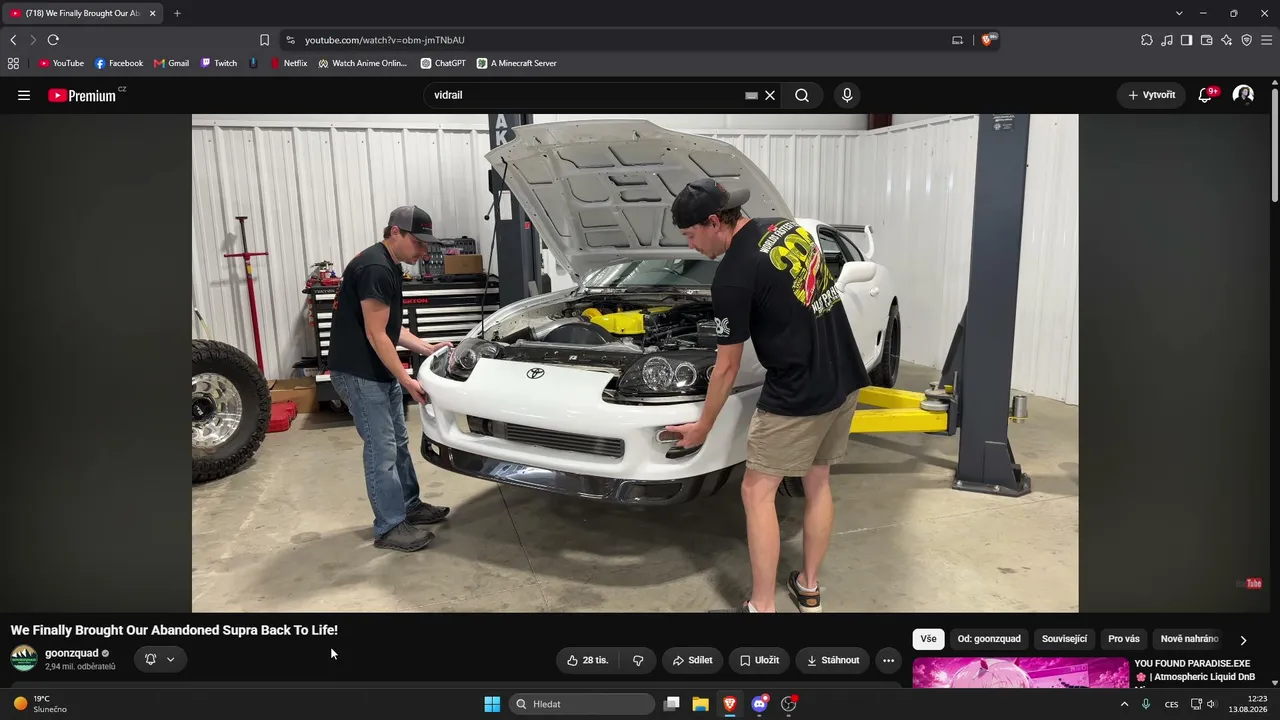Image resolution: width=1280 pixels, height=720 pixels.
Task: Expand the tab search dropdown arrow
Action: [1179, 13]
